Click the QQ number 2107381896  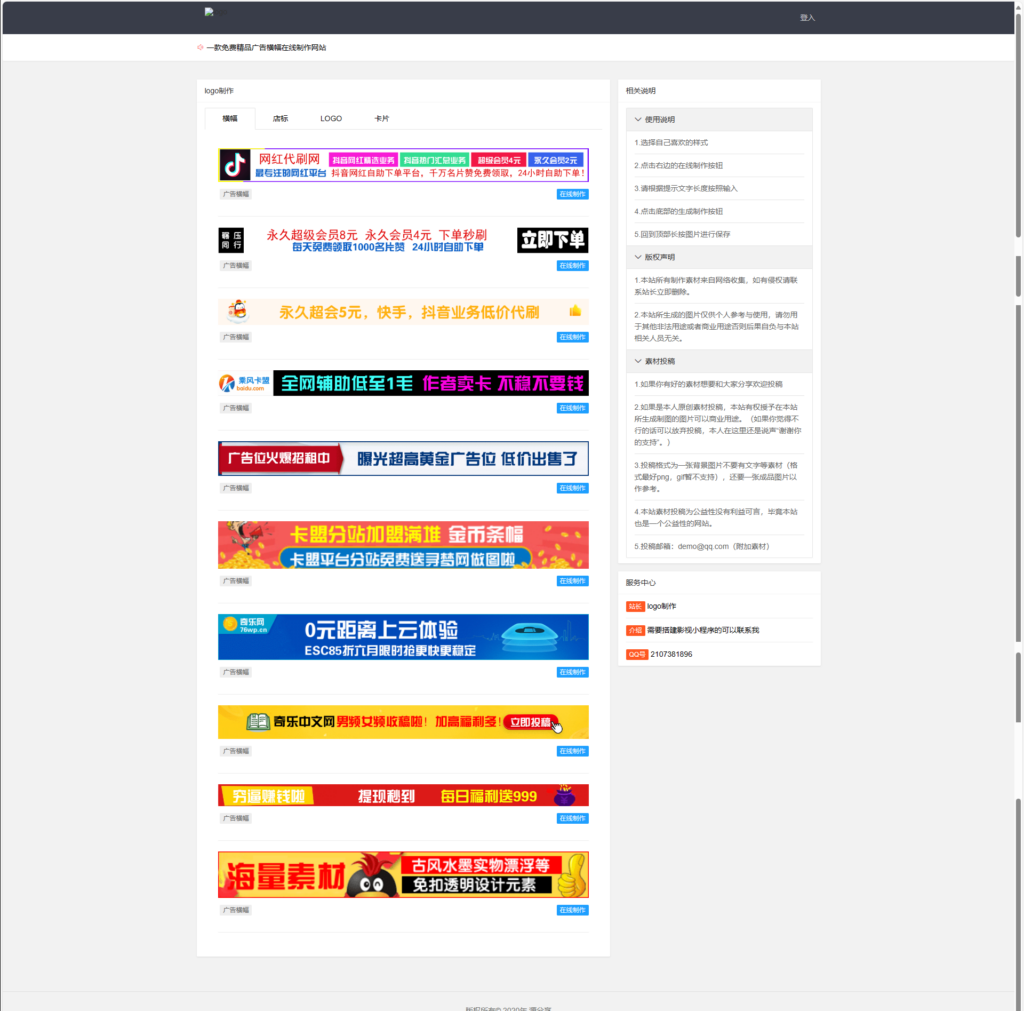[x=671, y=654]
